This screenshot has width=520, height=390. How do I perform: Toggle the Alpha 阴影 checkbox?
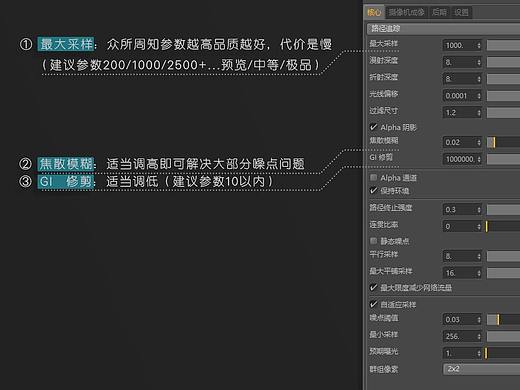(x=373, y=127)
